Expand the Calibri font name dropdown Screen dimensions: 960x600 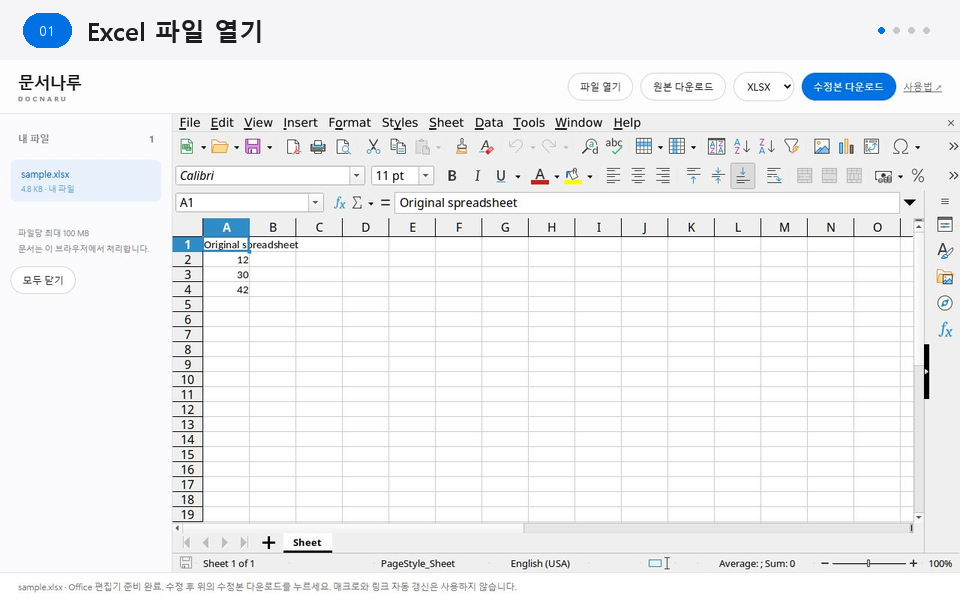357,176
